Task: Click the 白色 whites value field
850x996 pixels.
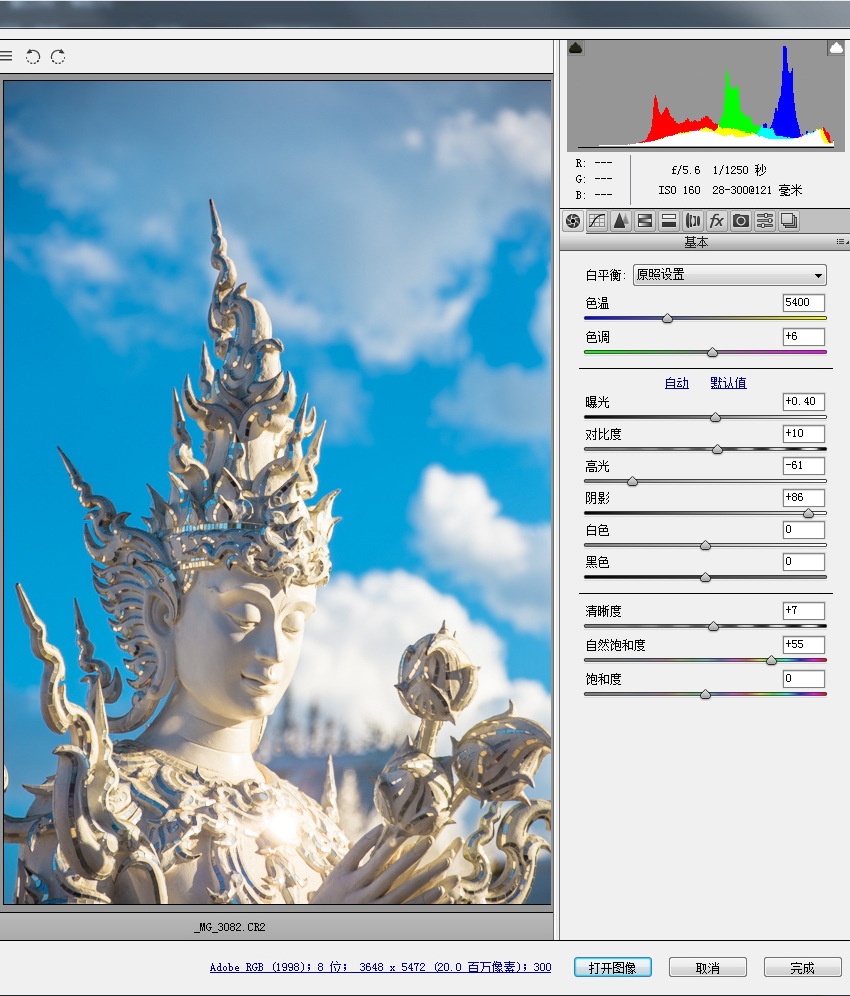Action: tap(804, 530)
